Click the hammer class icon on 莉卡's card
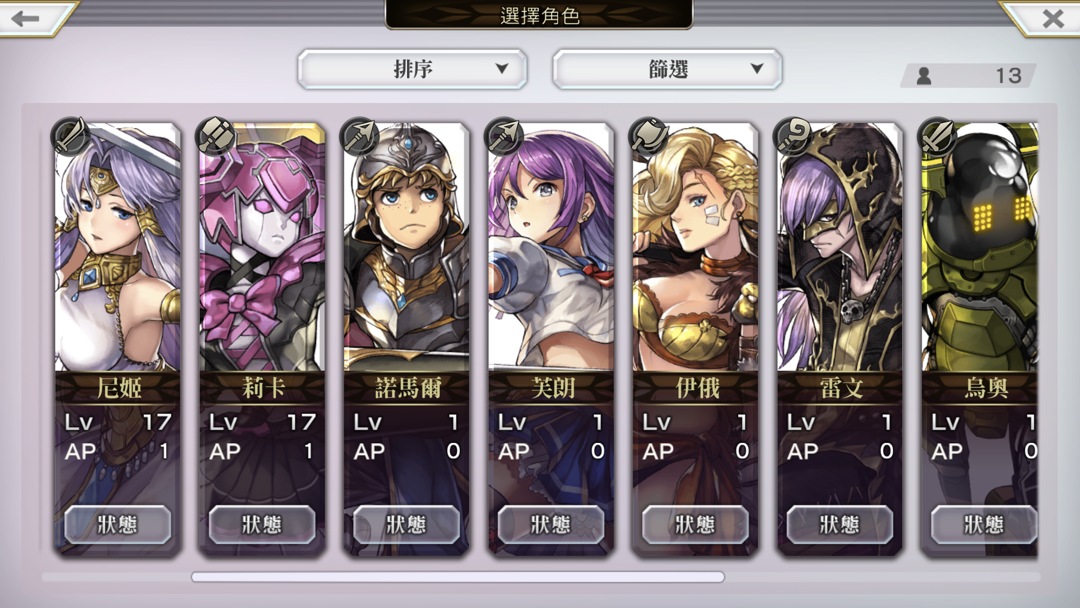Image resolution: width=1080 pixels, height=608 pixels. (x=214, y=136)
